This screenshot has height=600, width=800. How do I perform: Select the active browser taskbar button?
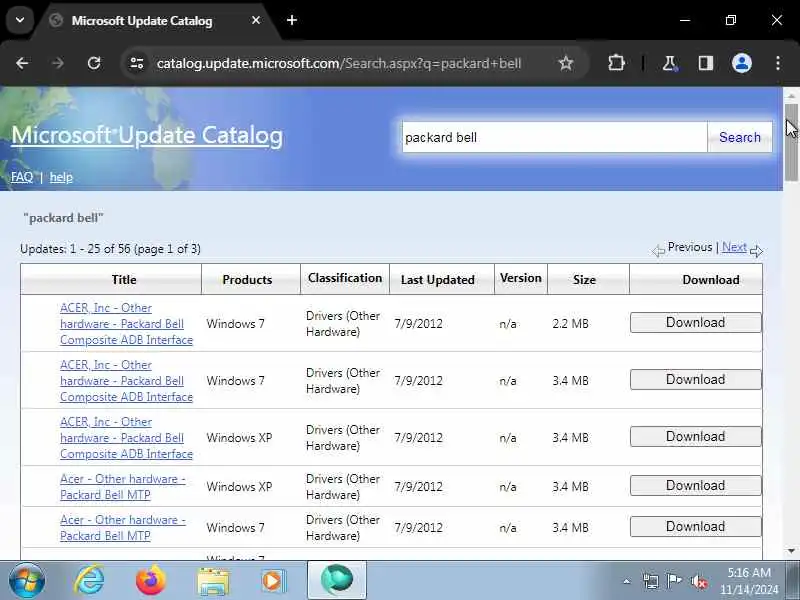pos(337,581)
